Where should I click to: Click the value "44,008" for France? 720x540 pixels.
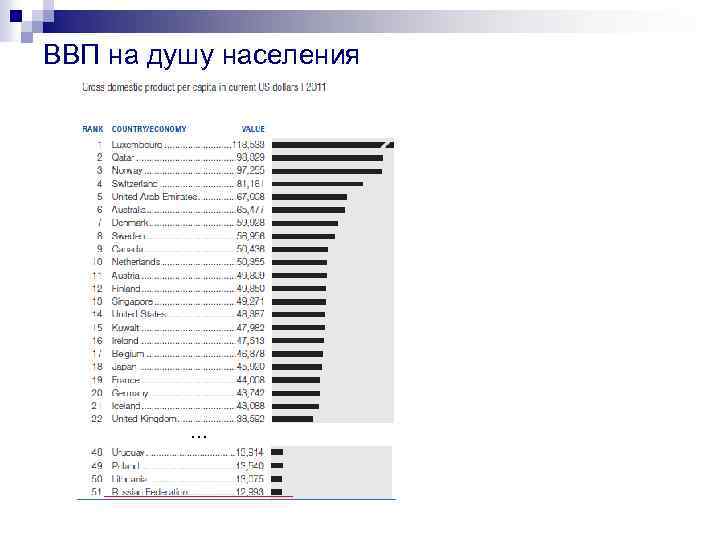coord(250,380)
